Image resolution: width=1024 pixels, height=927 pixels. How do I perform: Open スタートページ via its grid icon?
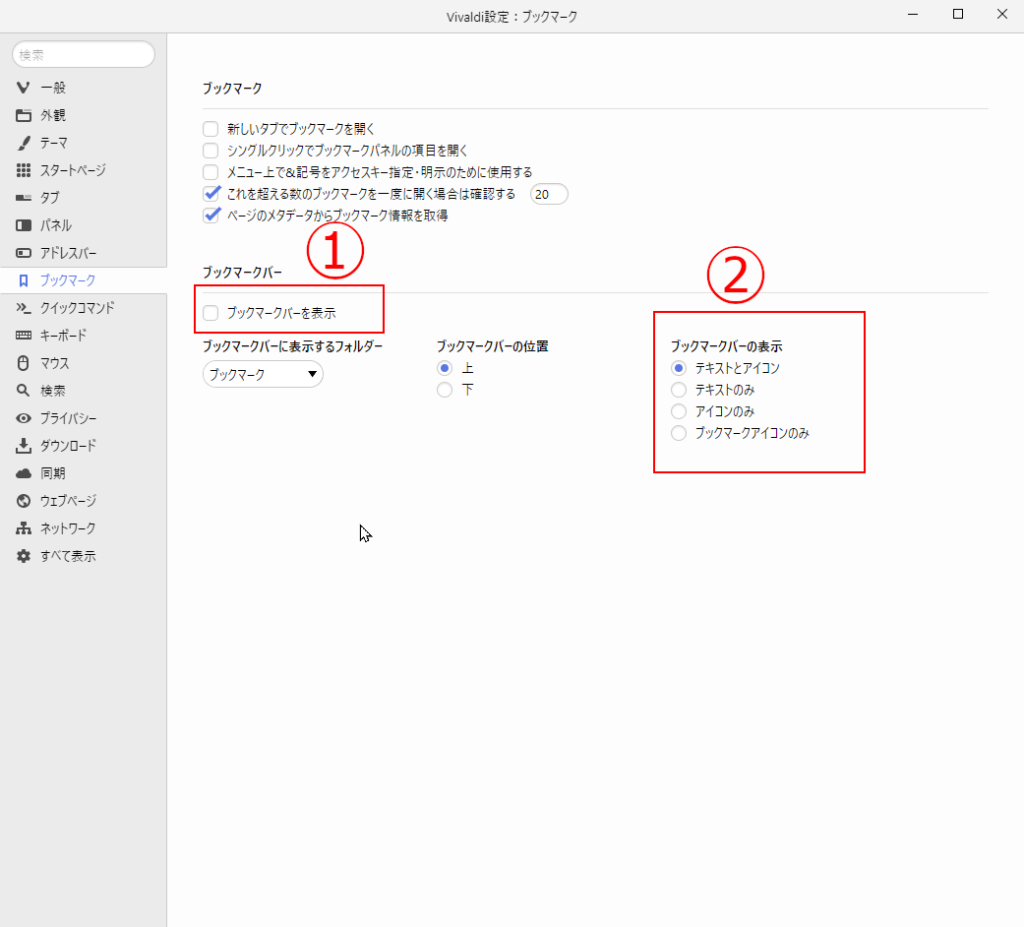[23, 171]
